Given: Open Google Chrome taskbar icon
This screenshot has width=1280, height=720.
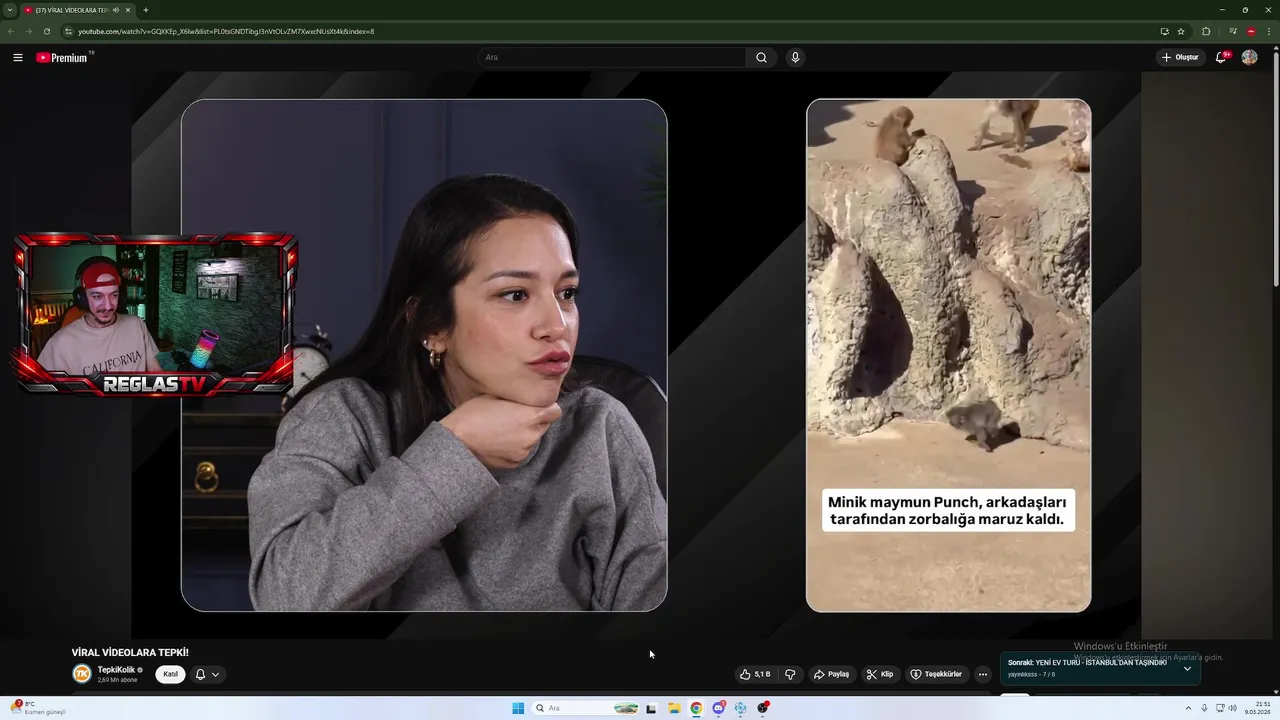Looking at the screenshot, I should click(x=696, y=708).
